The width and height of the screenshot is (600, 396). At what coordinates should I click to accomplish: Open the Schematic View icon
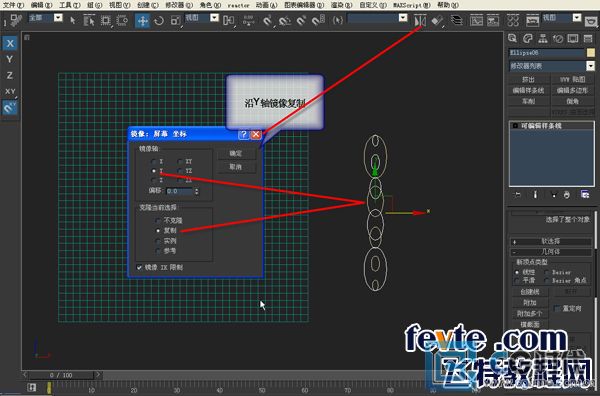pos(493,20)
